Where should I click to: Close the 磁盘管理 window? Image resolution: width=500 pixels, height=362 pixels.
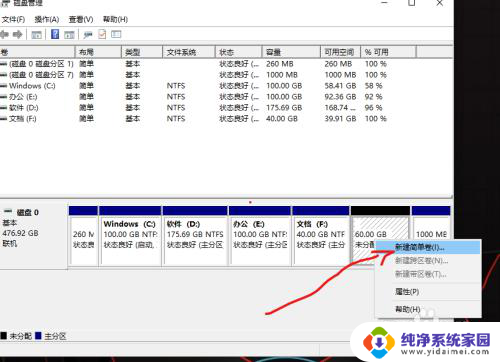[x=440, y=3]
